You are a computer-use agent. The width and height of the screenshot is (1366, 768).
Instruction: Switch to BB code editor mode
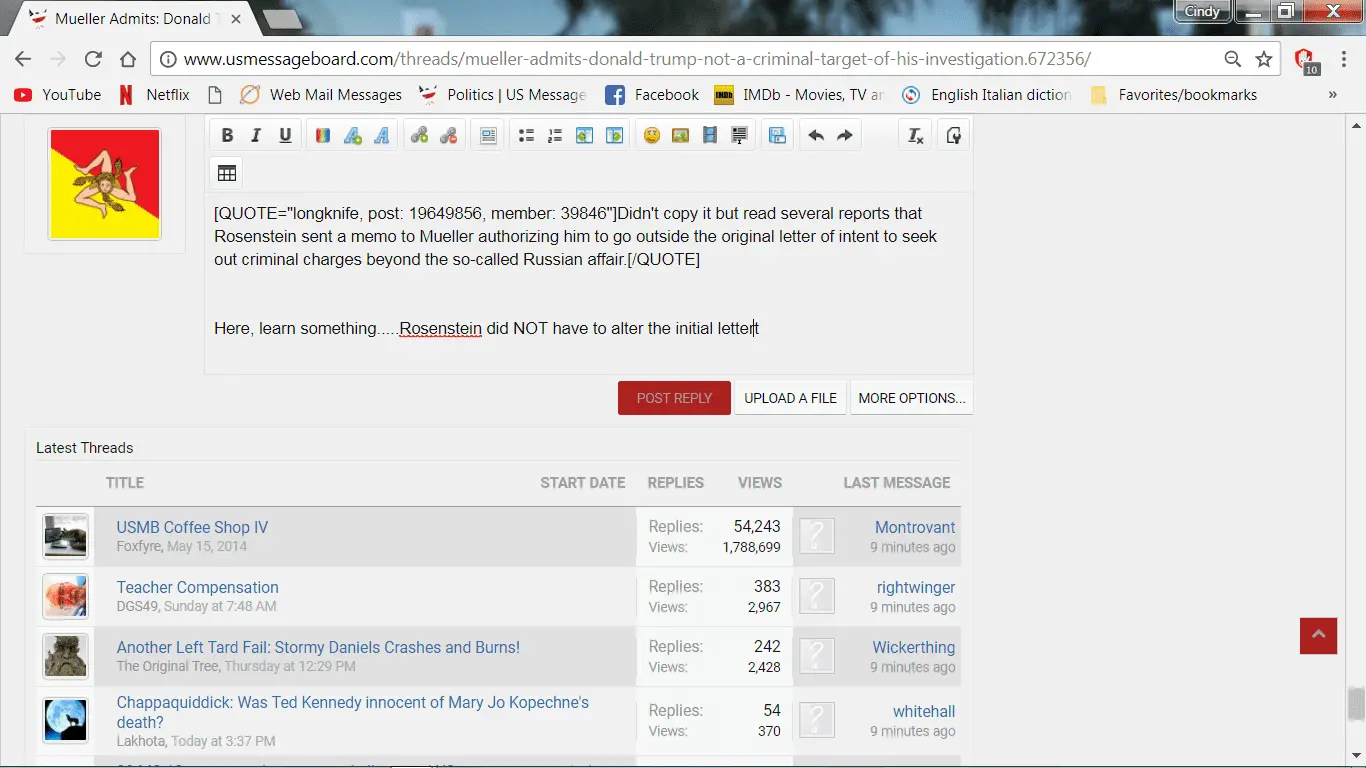click(954, 136)
